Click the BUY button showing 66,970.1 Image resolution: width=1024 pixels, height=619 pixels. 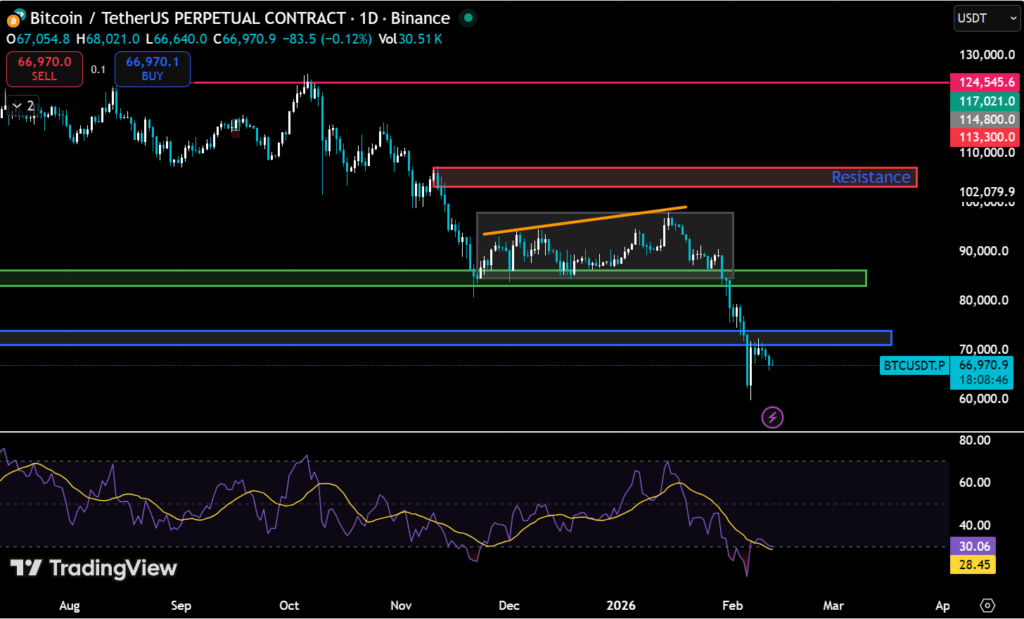click(x=152, y=69)
